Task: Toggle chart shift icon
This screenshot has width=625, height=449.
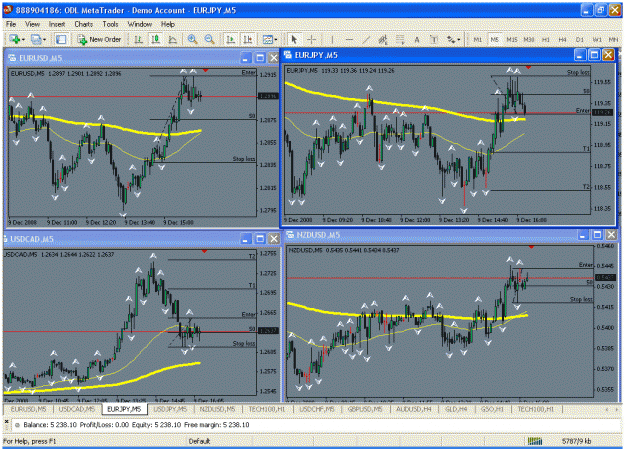Action: coord(248,39)
